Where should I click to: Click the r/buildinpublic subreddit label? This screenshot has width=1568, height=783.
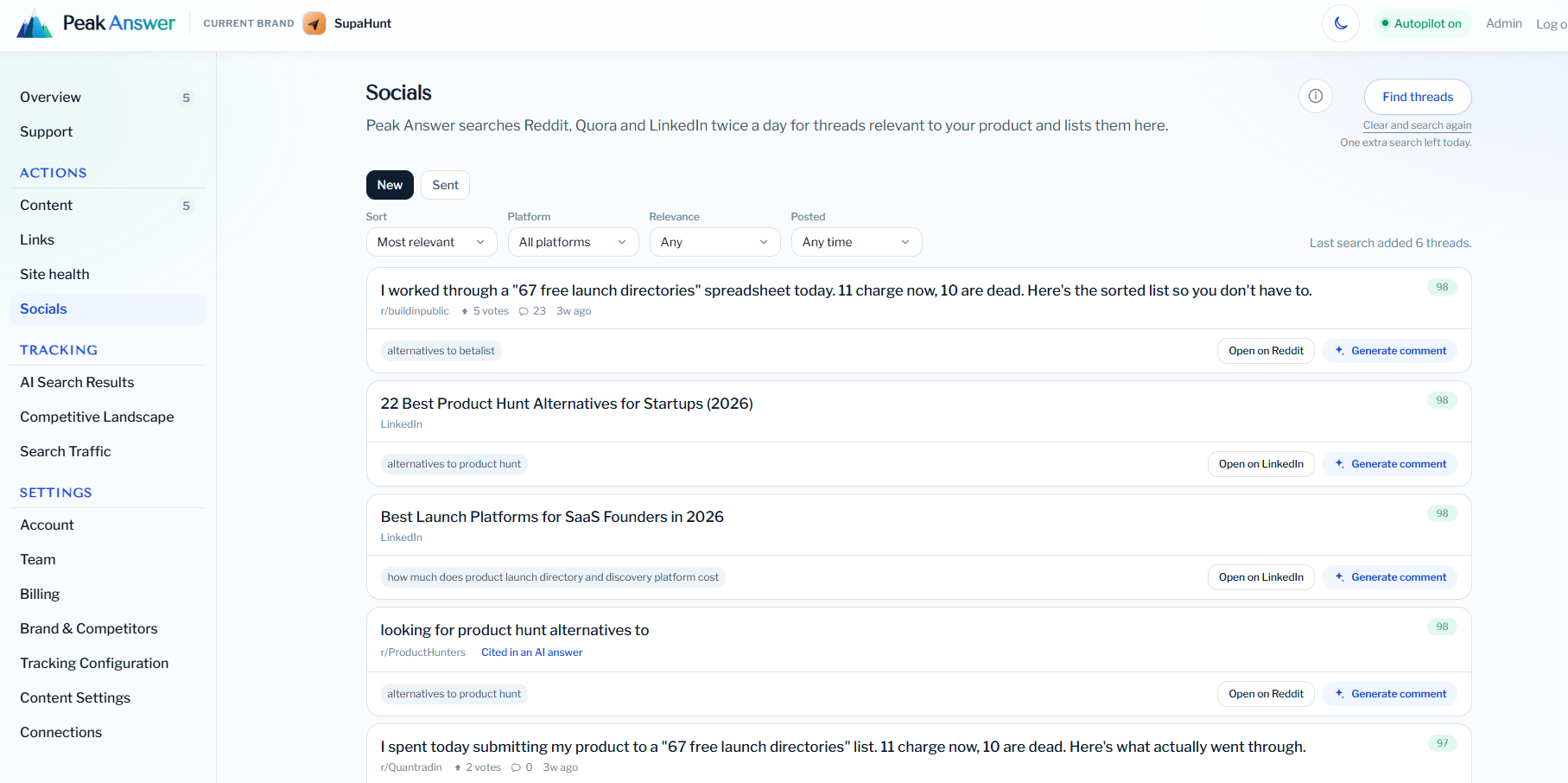tap(415, 311)
